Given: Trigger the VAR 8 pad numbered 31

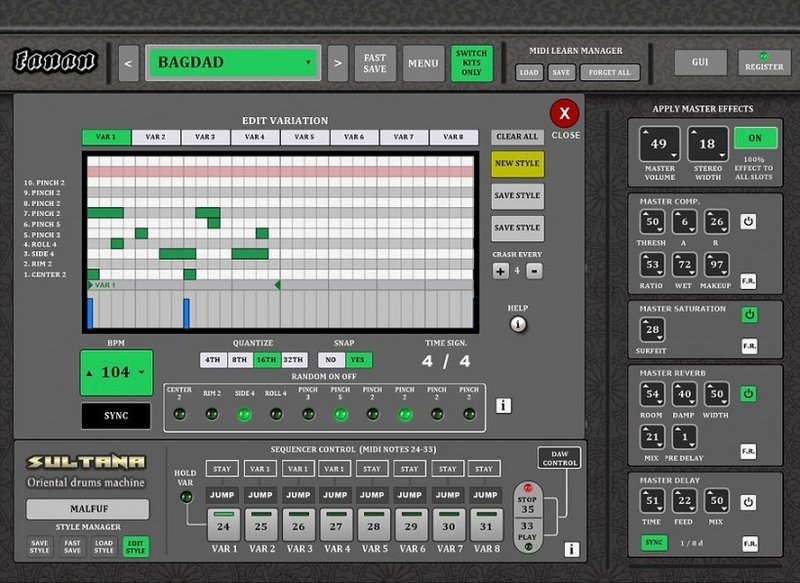Looking at the screenshot, I should [486, 524].
